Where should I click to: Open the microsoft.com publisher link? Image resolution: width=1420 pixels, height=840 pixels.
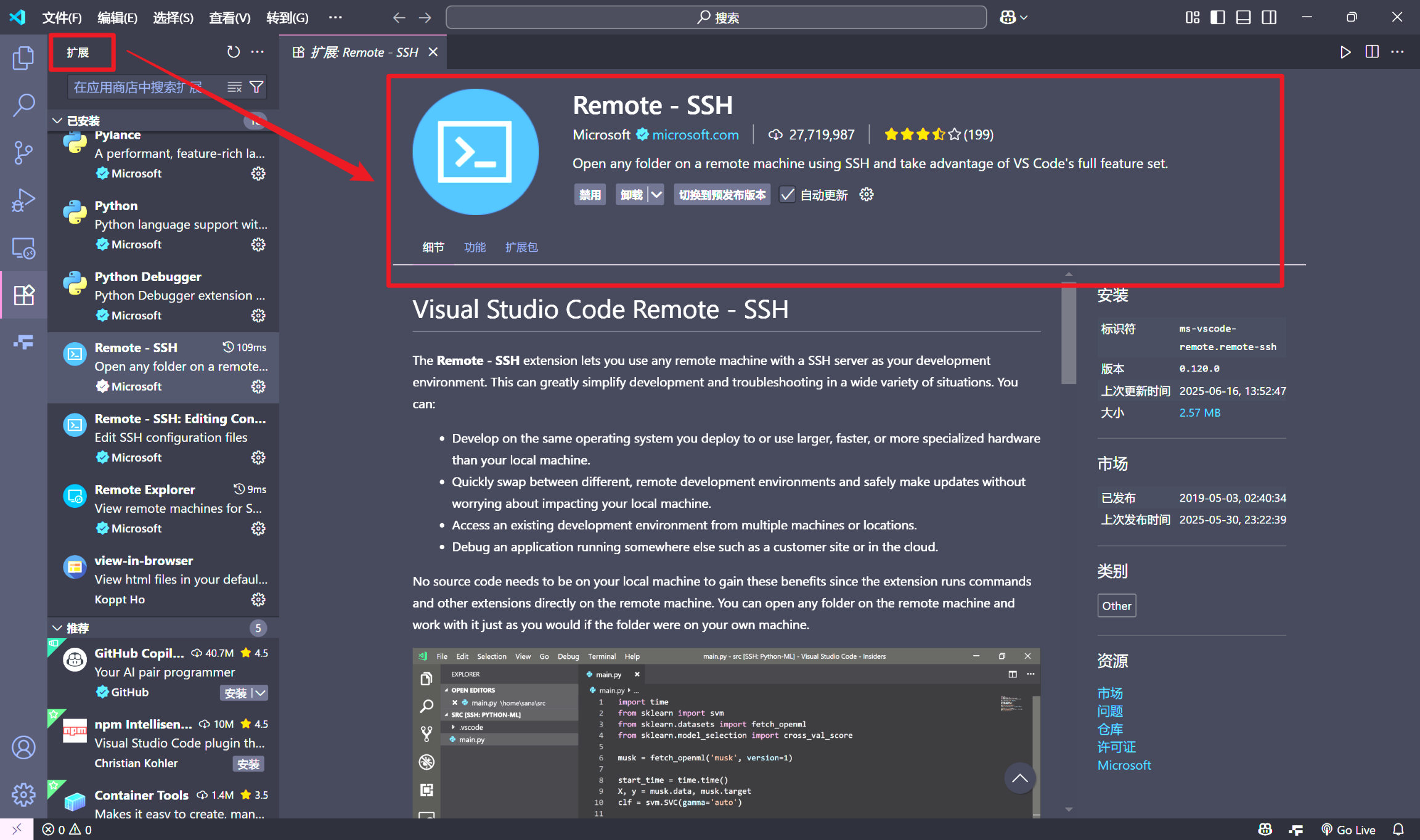(695, 134)
